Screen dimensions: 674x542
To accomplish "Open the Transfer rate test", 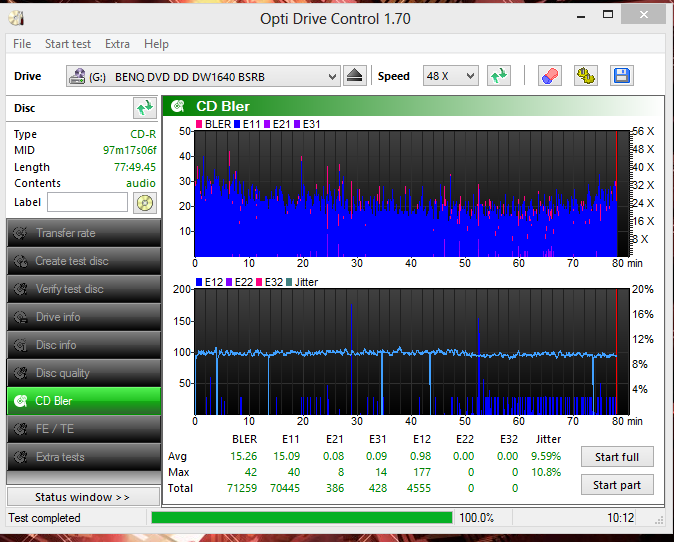I will click(x=84, y=233).
